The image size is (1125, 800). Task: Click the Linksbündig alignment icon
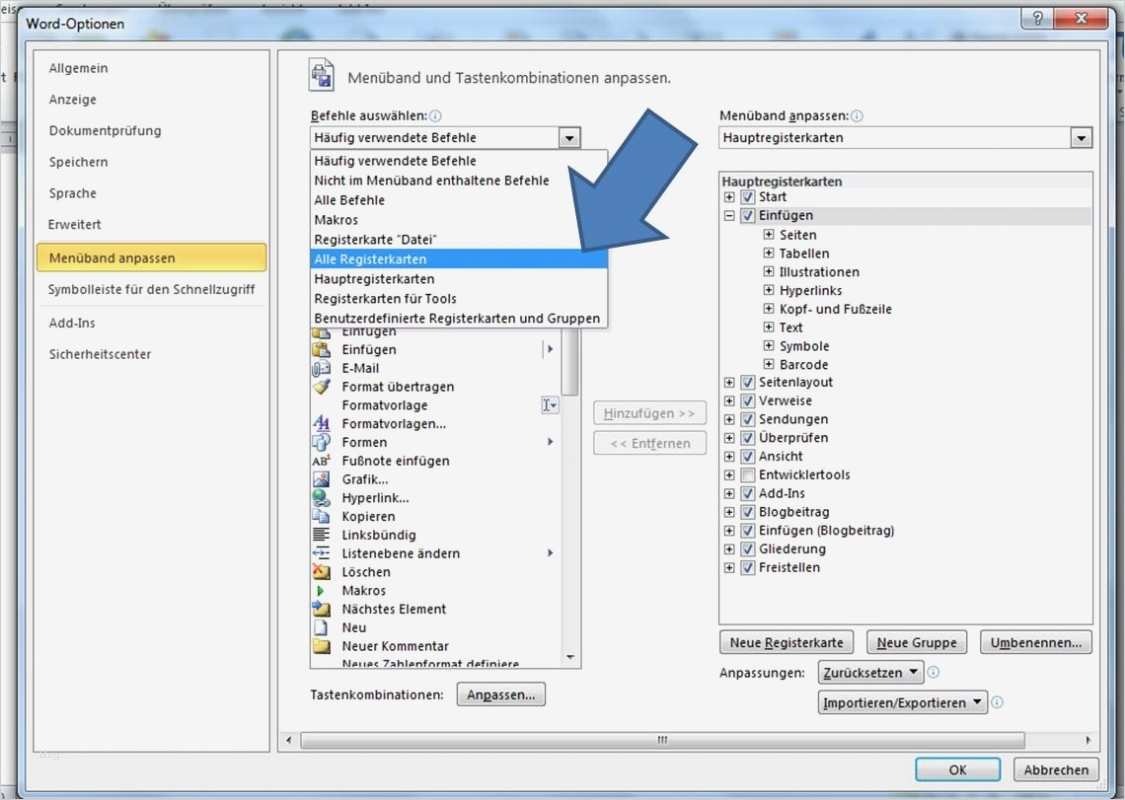point(321,535)
